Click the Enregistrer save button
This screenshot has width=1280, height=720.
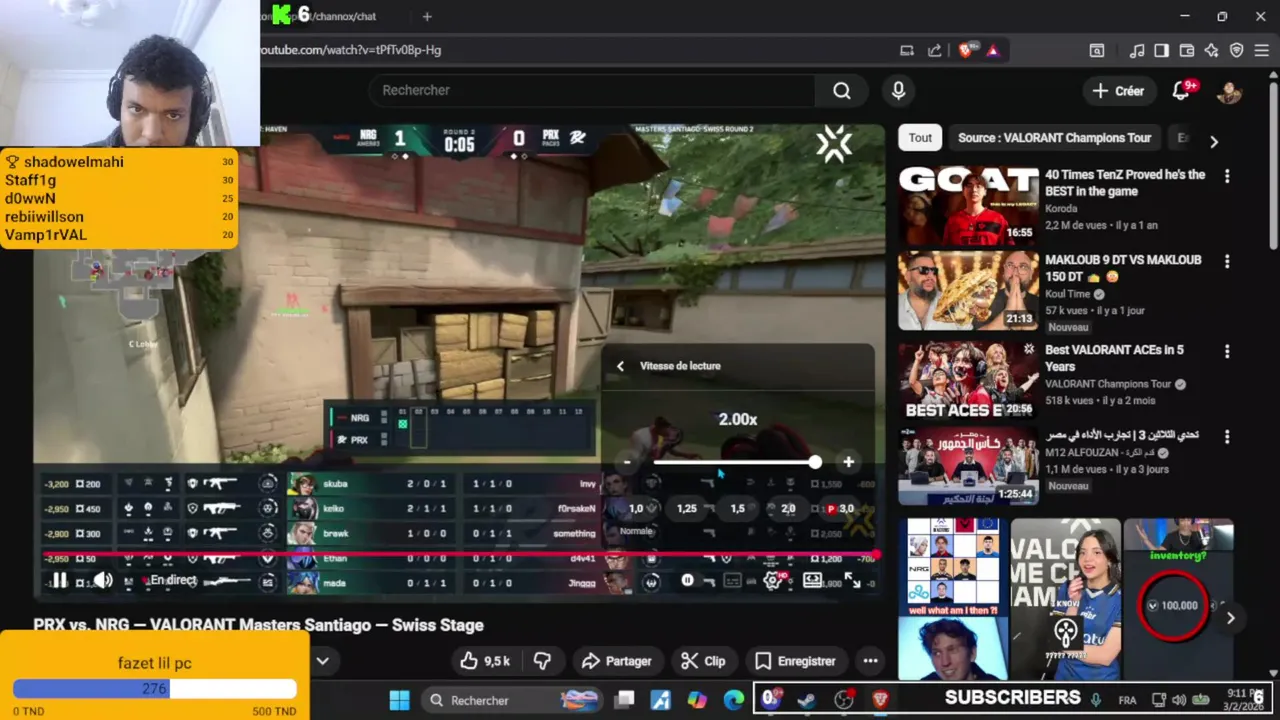(x=795, y=661)
